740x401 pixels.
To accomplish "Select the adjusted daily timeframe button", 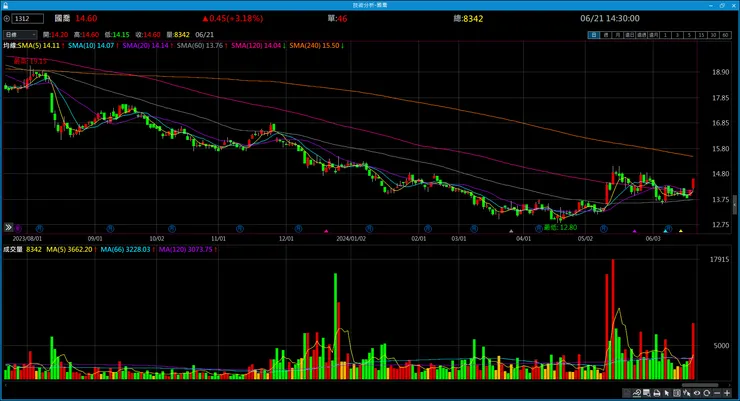I will [630, 35].
